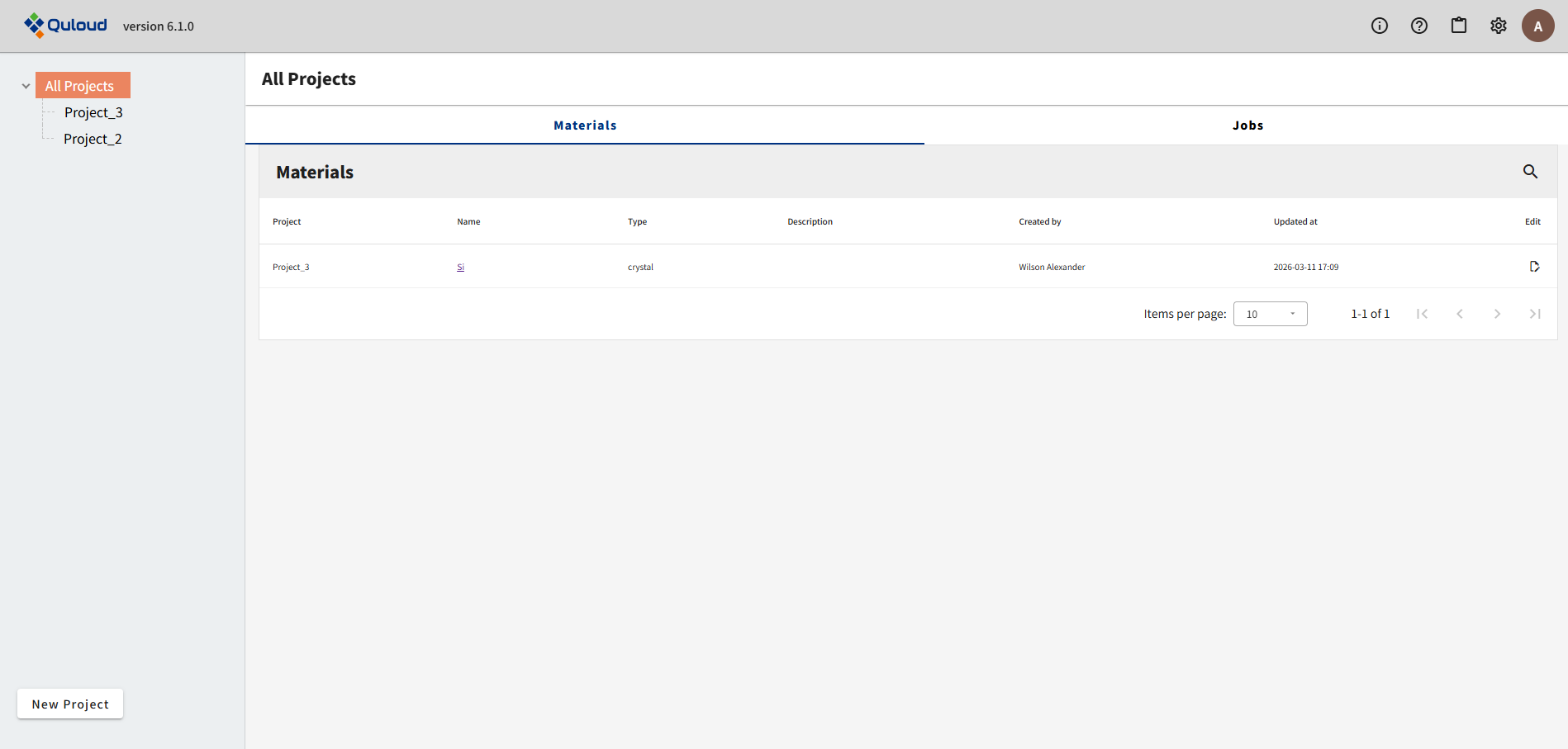This screenshot has height=749, width=1568.
Task: Open the info icon in header
Action: (x=1379, y=26)
